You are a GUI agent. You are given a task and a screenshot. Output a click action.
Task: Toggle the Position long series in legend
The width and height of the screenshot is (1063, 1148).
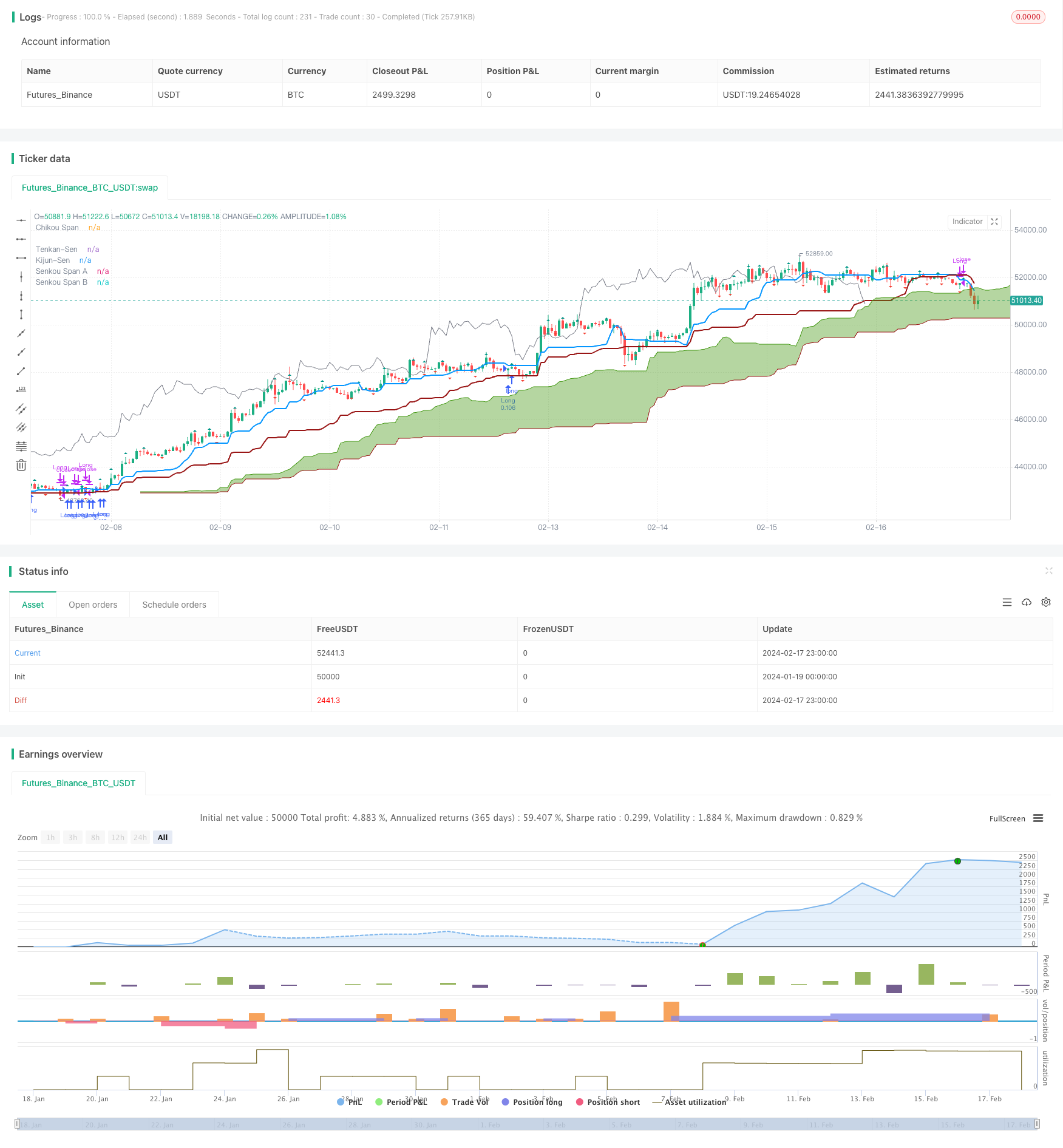click(x=532, y=1102)
